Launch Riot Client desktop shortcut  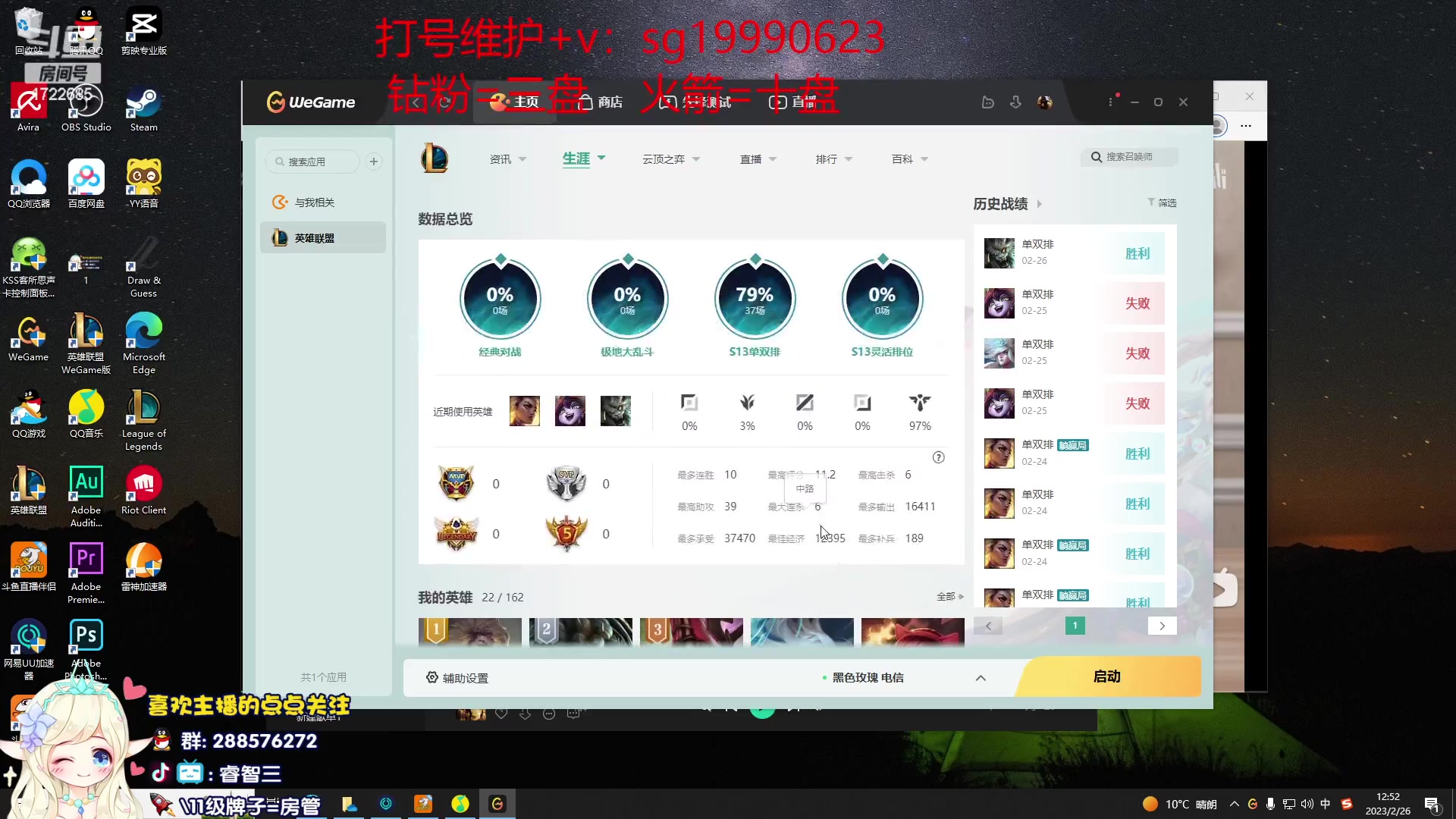pyautogui.click(x=143, y=491)
